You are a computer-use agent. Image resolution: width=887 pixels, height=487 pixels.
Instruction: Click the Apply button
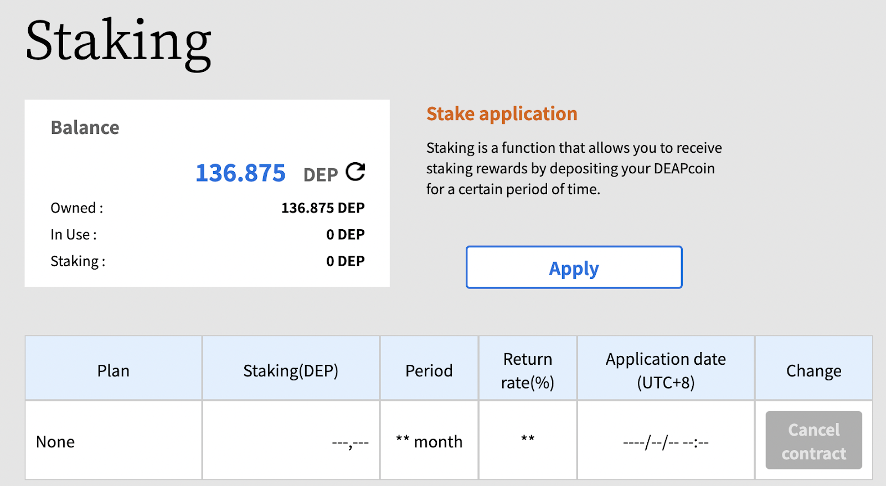(x=574, y=267)
